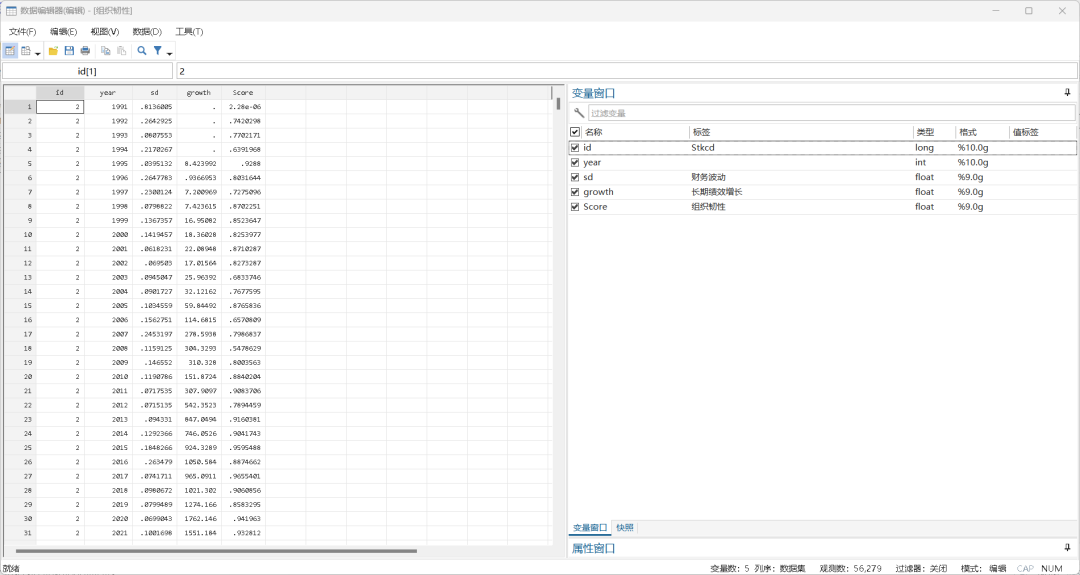This screenshot has width=1080, height=575.
Task: Switch to the 快照 tab
Action: point(625,528)
